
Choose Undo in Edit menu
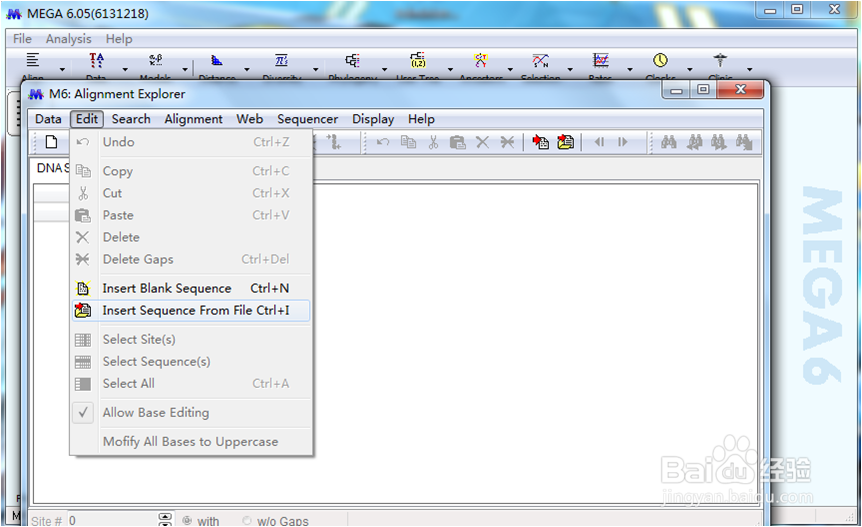tap(191, 142)
